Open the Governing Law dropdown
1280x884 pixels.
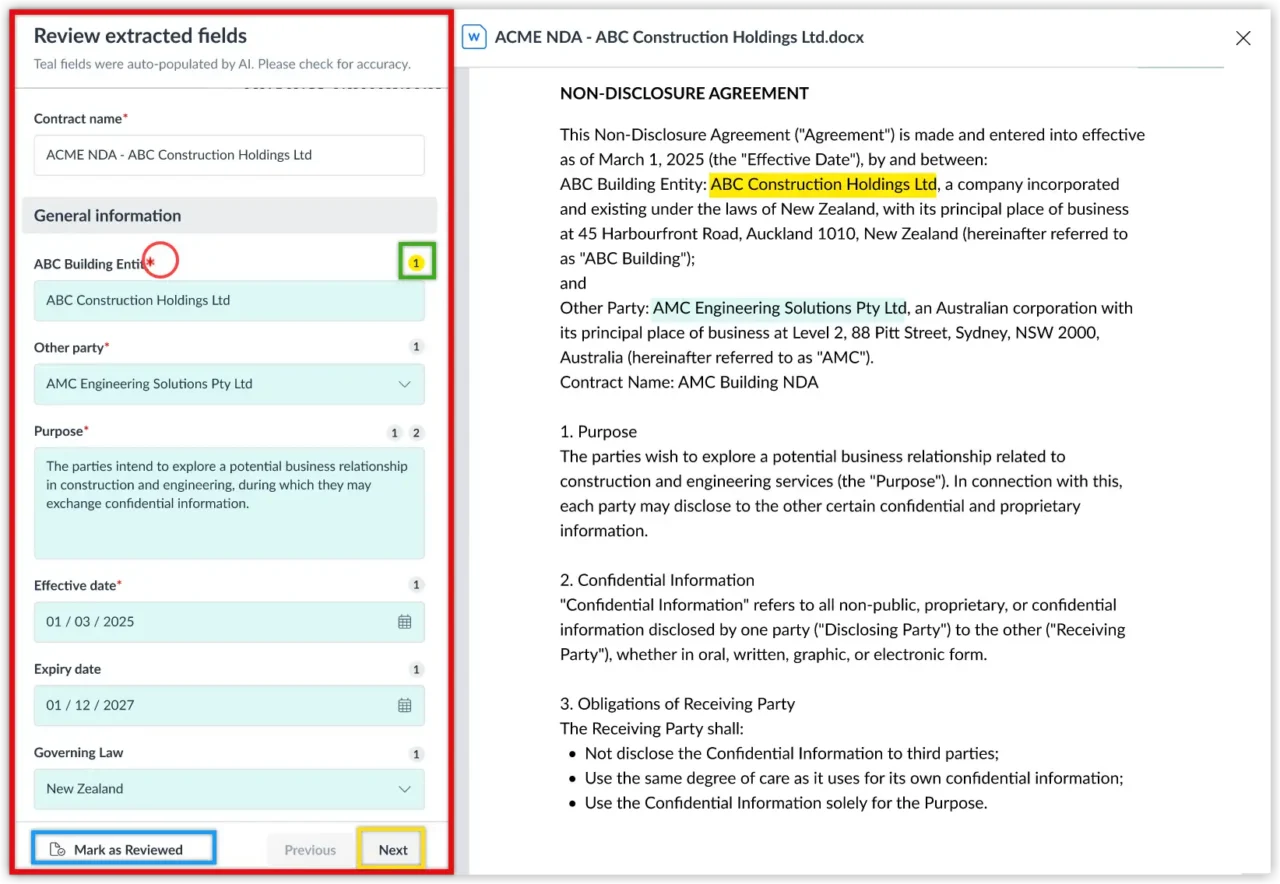pyautogui.click(x=404, y=789)
